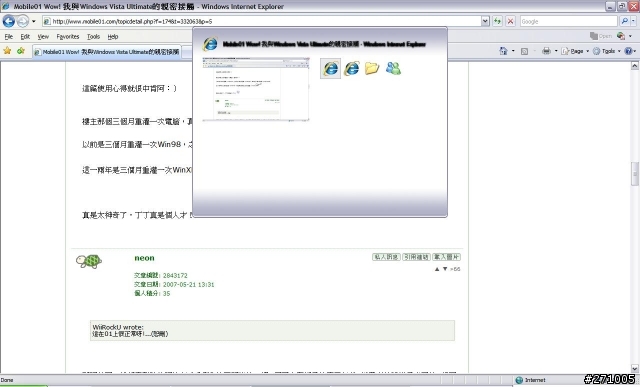Open the View menu

click(x=43, y=37)
